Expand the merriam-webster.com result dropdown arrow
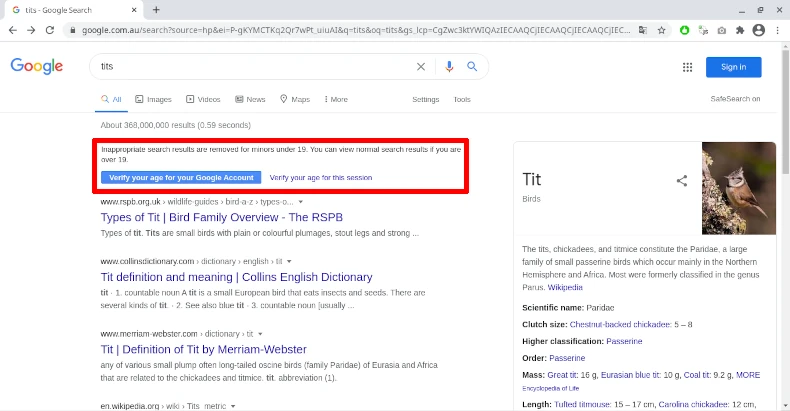 click(260, 334)
